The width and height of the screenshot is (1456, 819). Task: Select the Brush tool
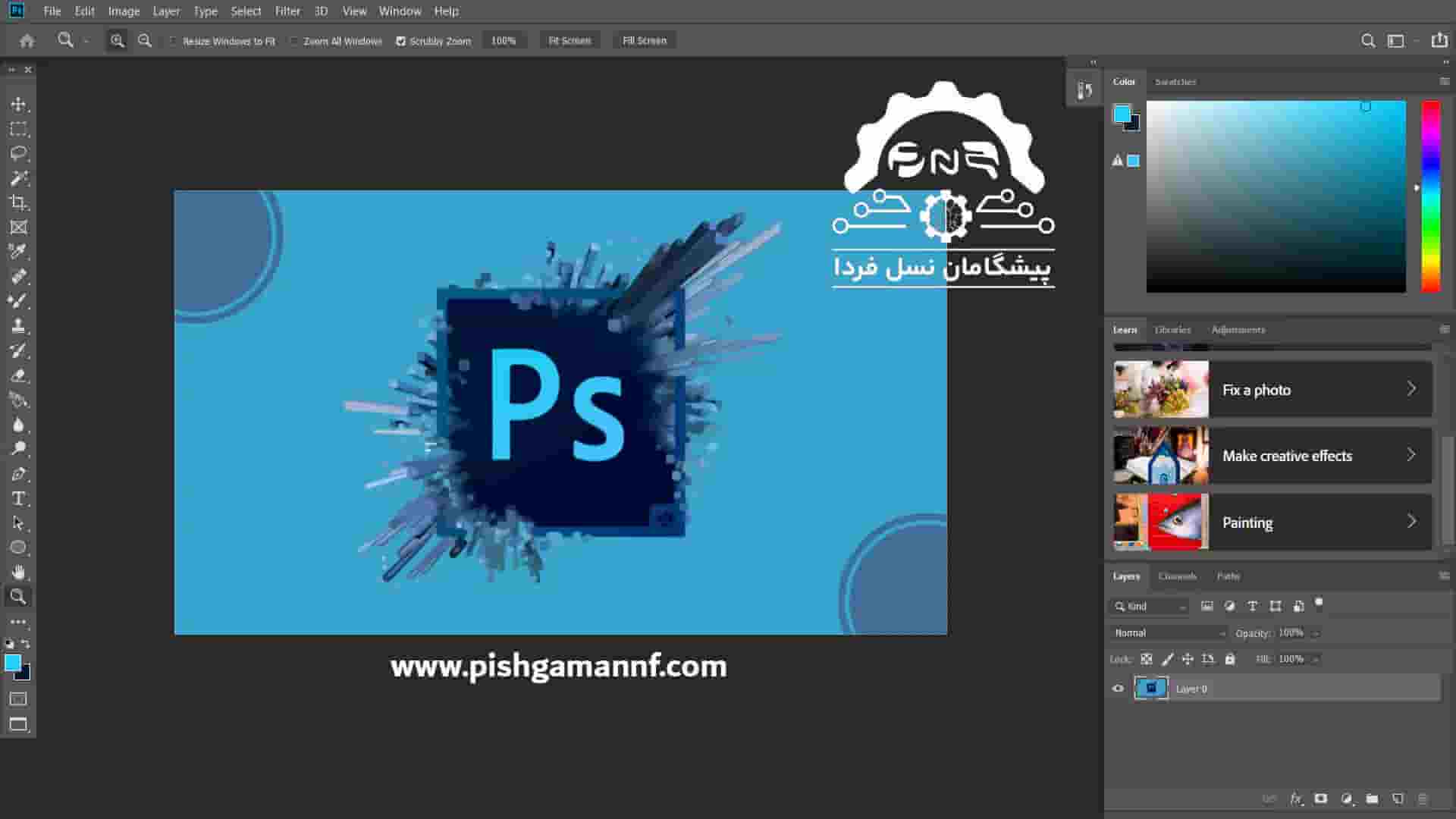coord(18,301)
